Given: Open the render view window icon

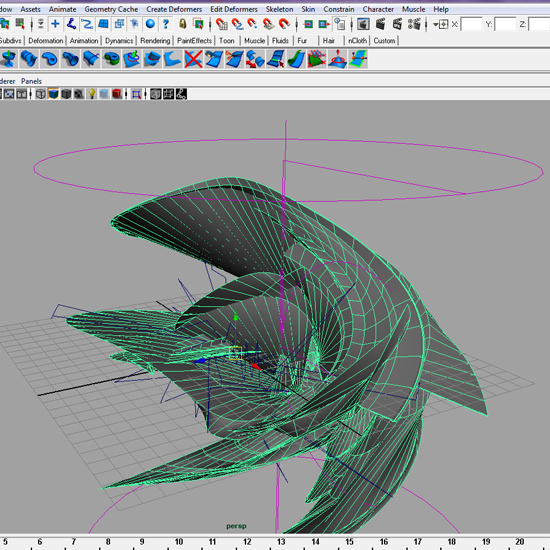Looking at the screenshot, I should tap(363, 24).
